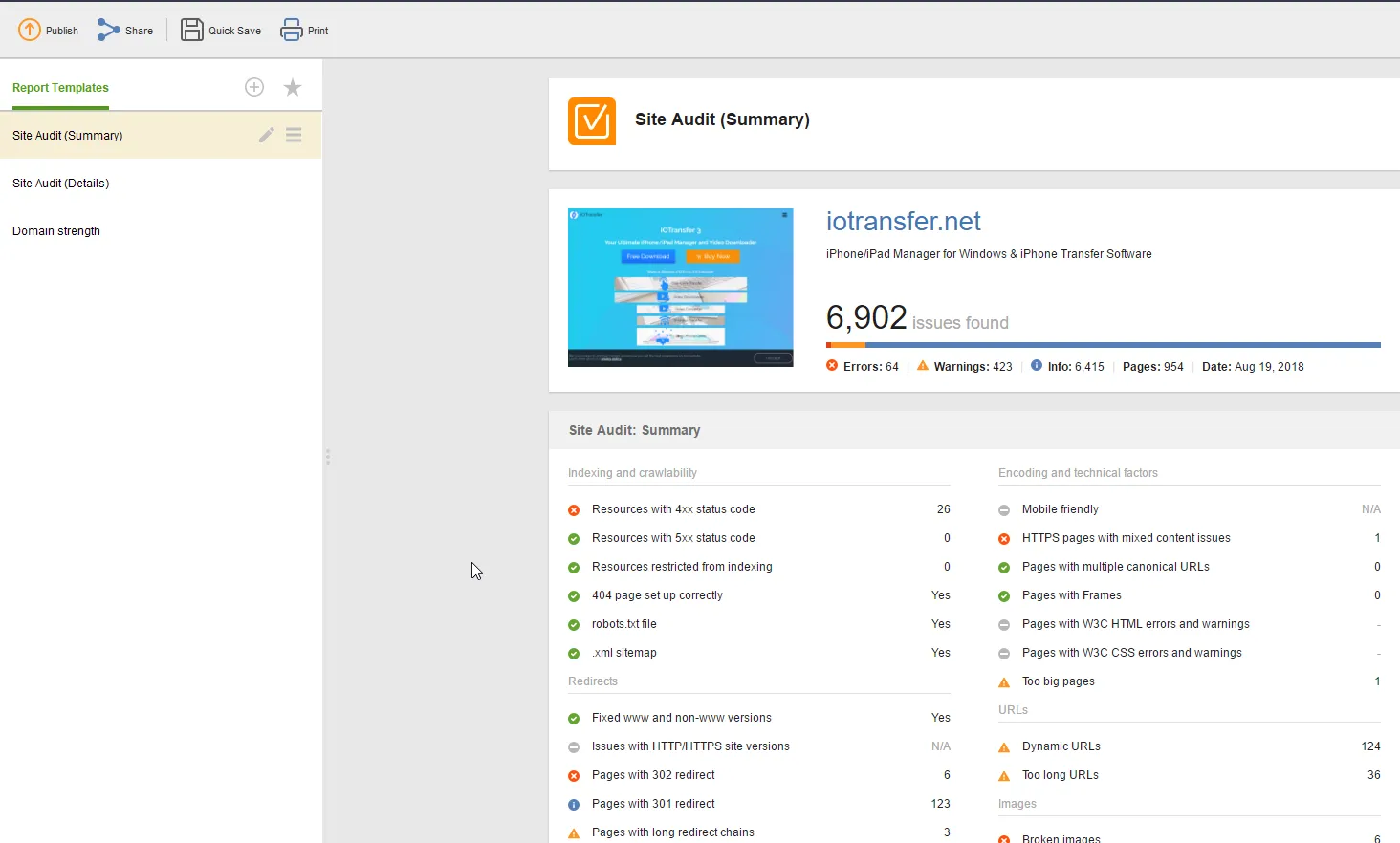The image size is (1400, 843).
Task: Select Site Audit (Summary) template
Action: pos(161,135)
